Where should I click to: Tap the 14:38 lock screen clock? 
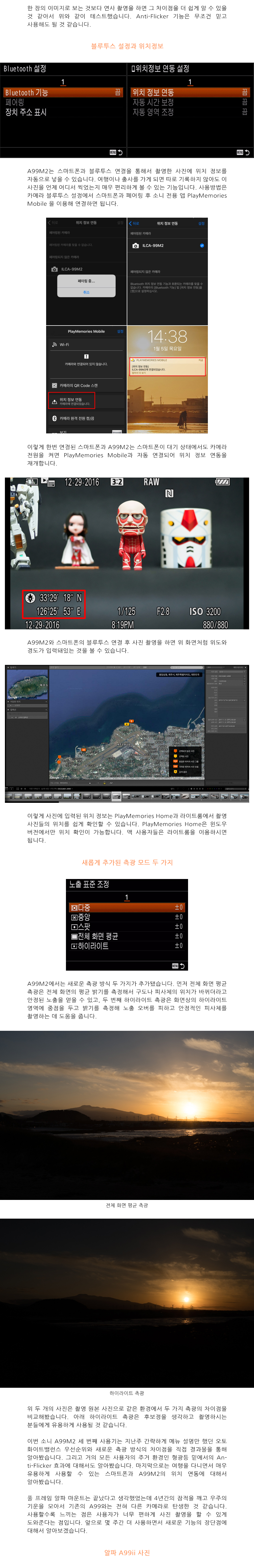click(167, 336)
